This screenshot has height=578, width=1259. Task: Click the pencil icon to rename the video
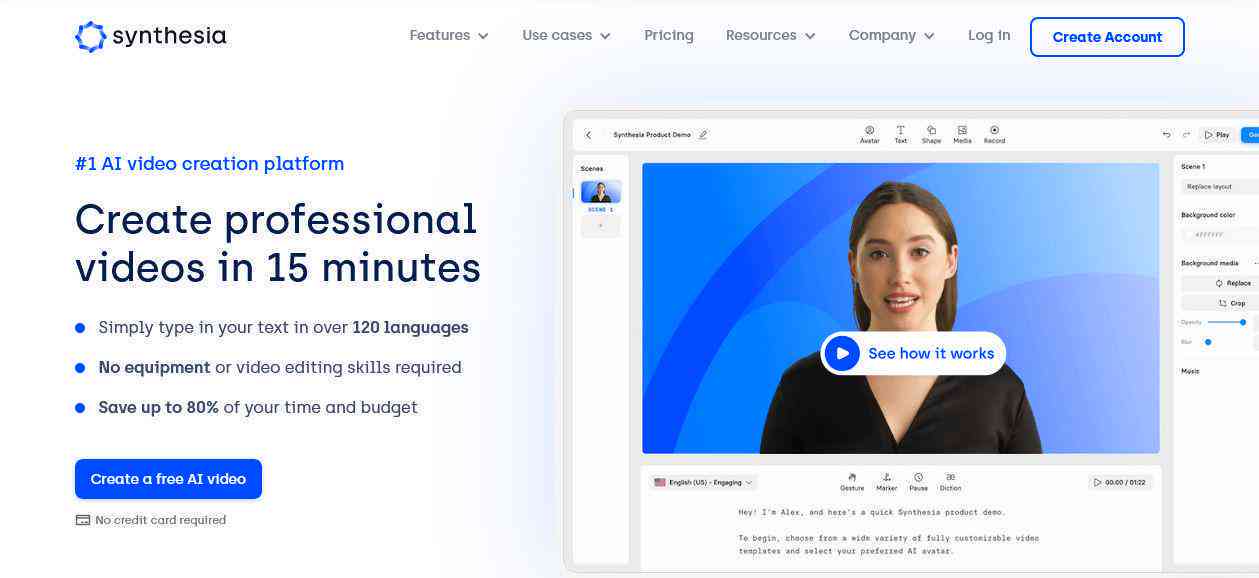703,135
